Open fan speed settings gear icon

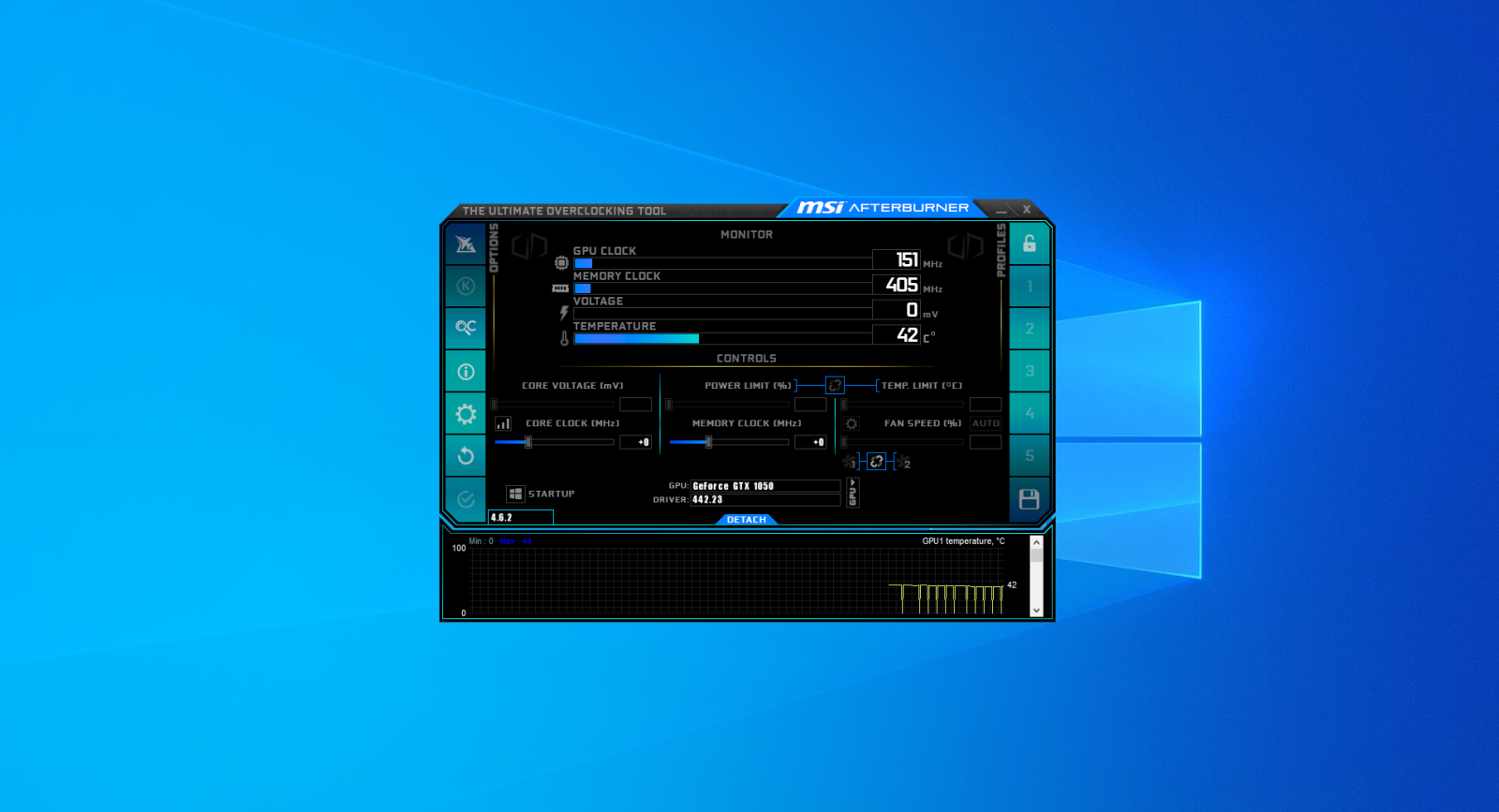(x=851, y=423)
